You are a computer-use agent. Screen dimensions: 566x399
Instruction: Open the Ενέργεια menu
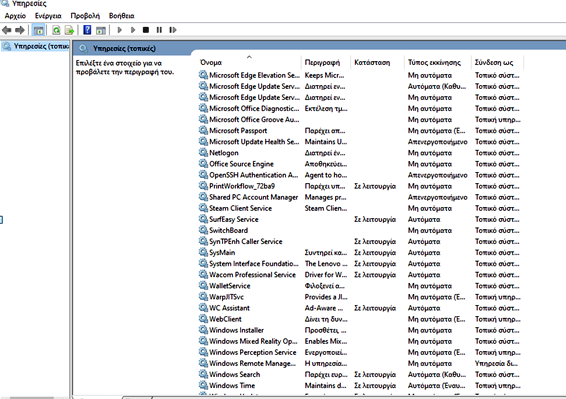(x=48, y=16)
